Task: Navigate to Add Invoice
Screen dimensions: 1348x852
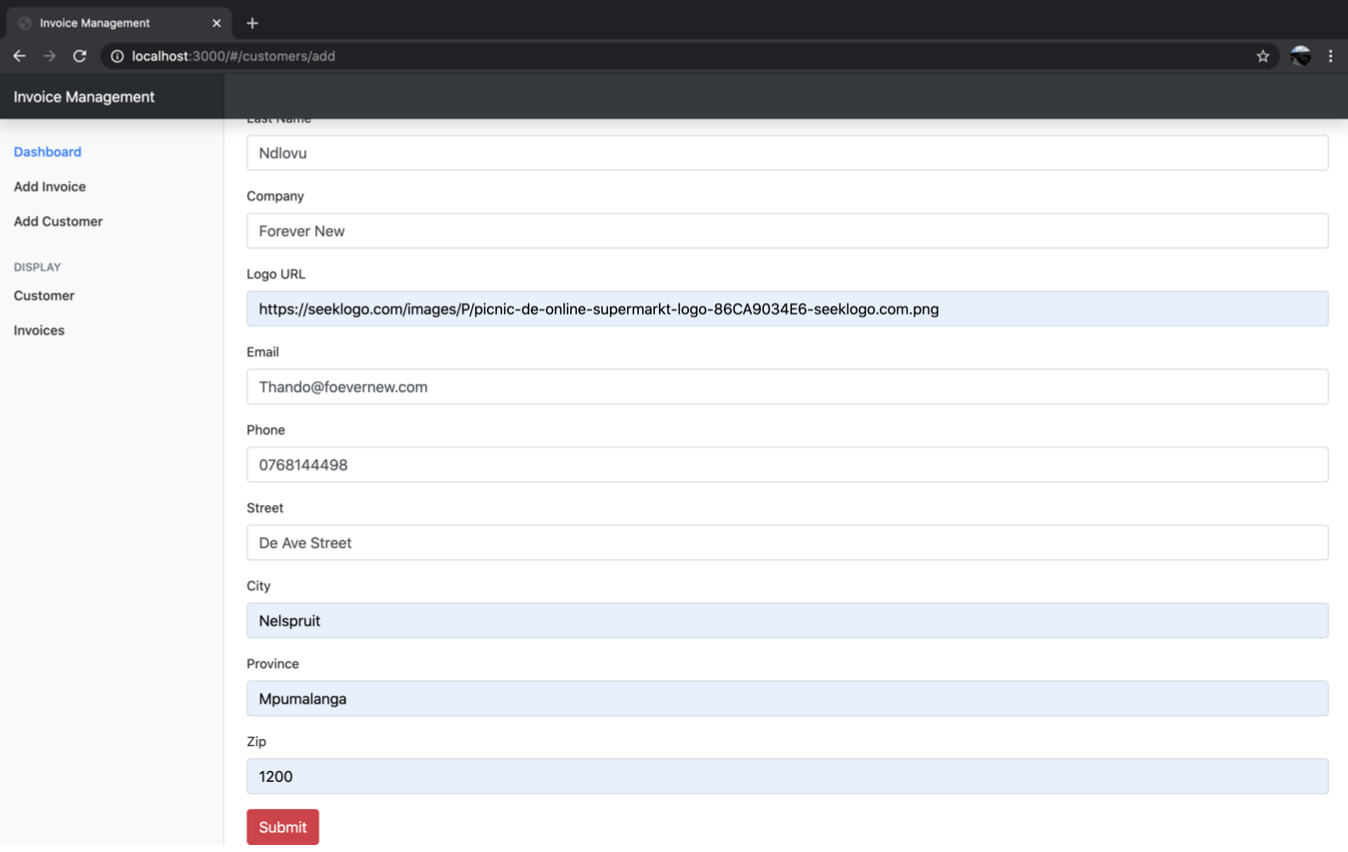Action: [49, 186]
